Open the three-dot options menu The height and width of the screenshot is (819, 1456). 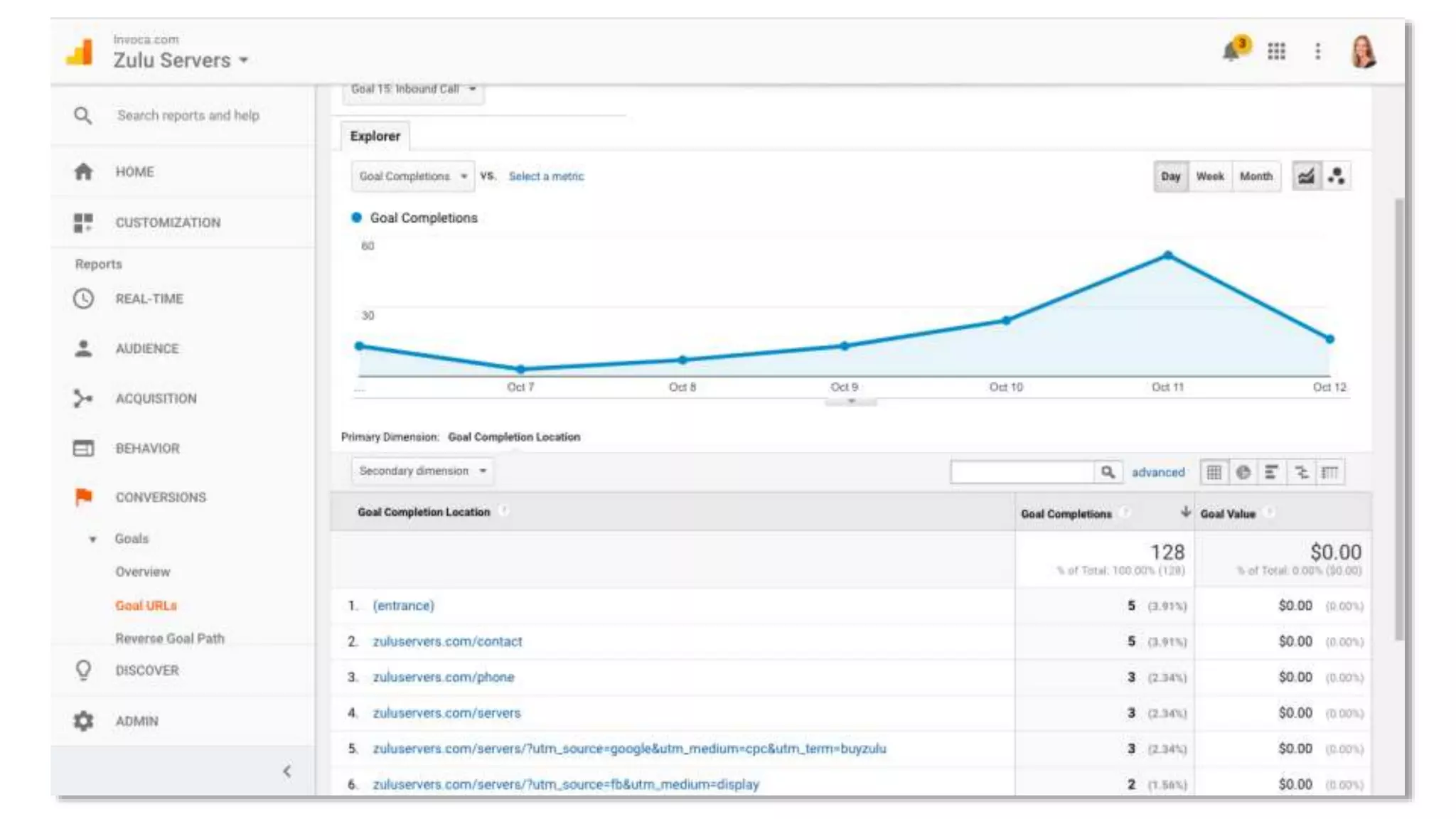[x=1317, y=51]
